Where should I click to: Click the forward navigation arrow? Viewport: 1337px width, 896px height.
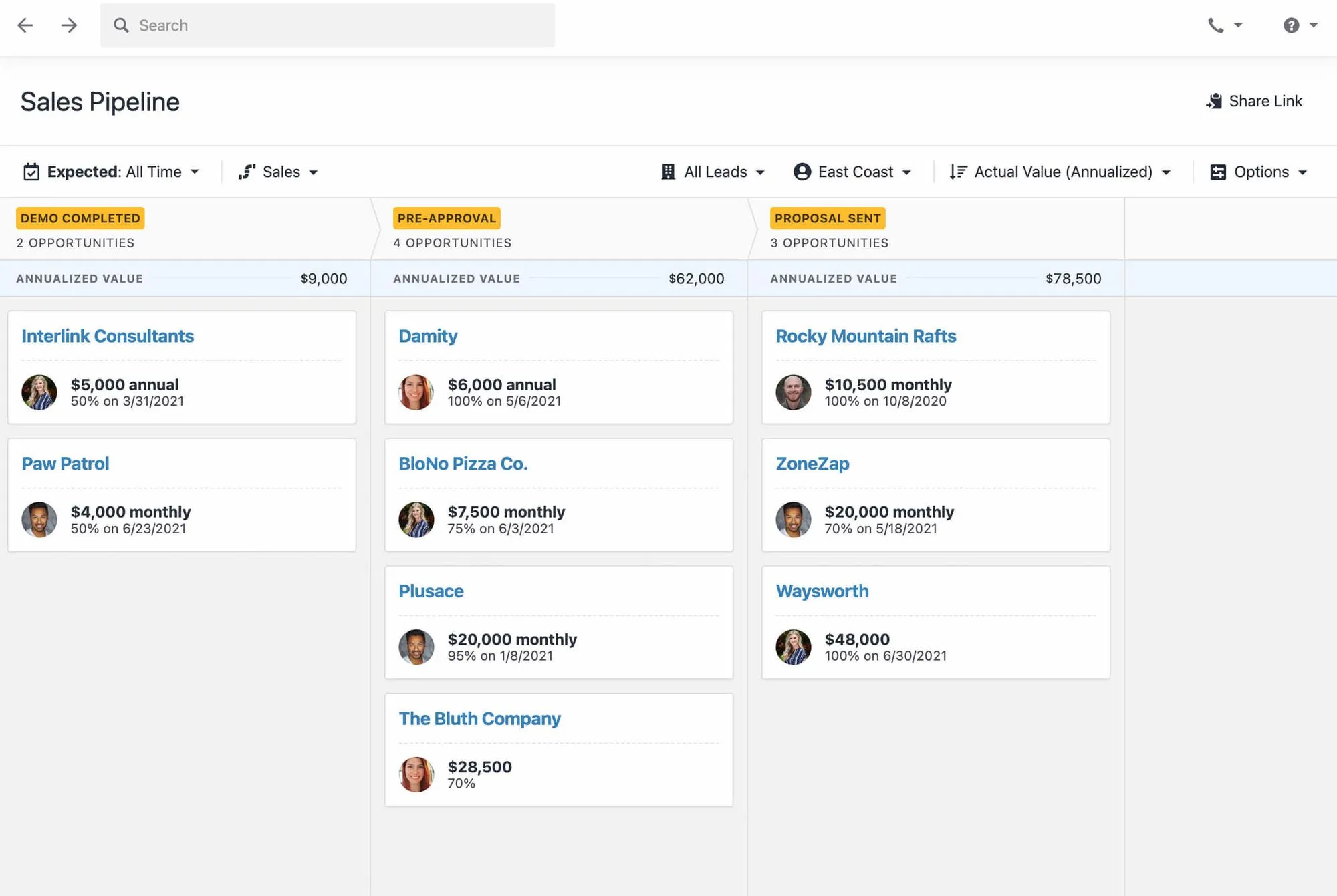(68, 25)
